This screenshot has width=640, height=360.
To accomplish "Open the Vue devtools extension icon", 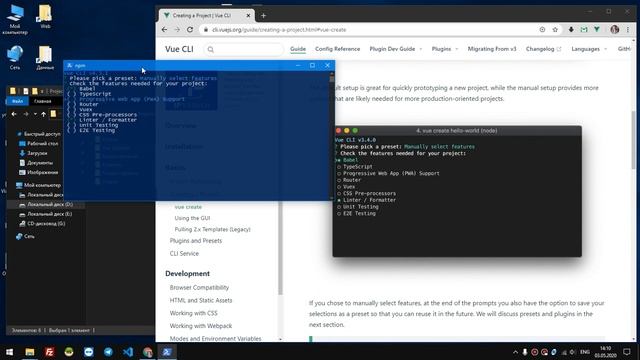I will (x=597, y=29).
